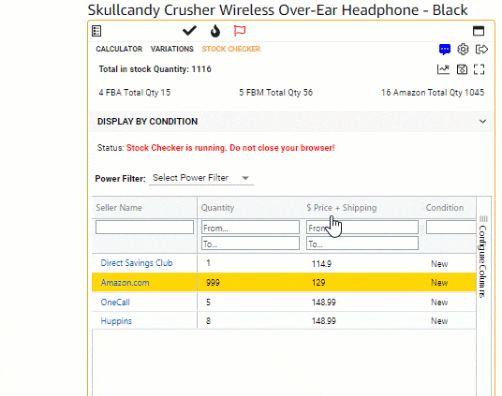Click the Excel export icon
The height and width of the screenshot is (396, 502).
462,69
